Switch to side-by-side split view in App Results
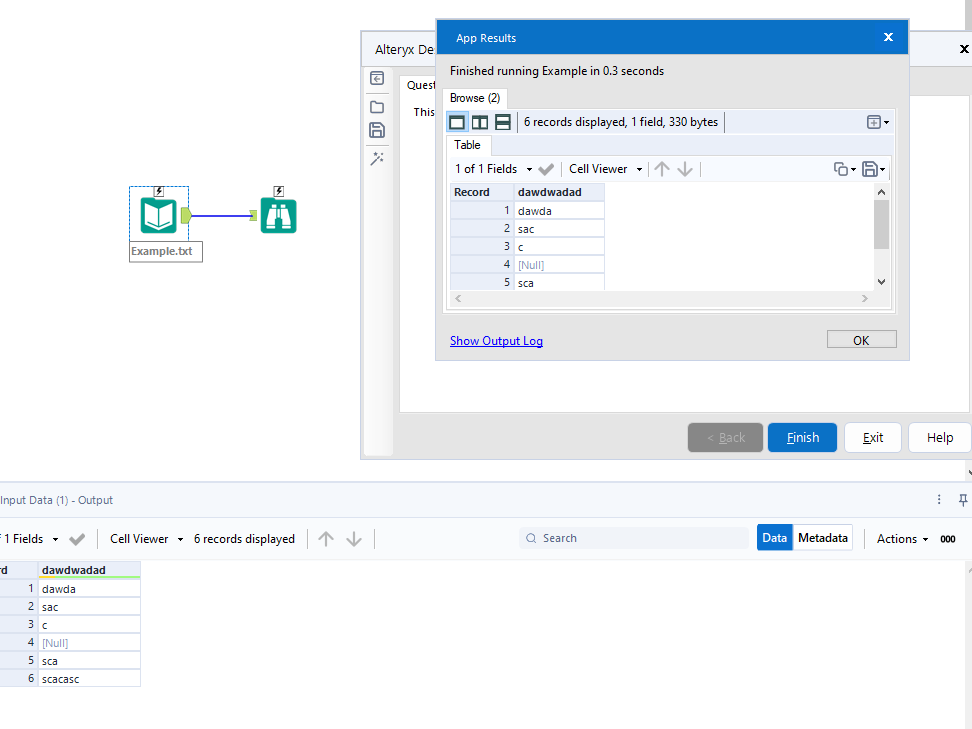The height and width of the screenshot is (729, 972). point(480,122)
